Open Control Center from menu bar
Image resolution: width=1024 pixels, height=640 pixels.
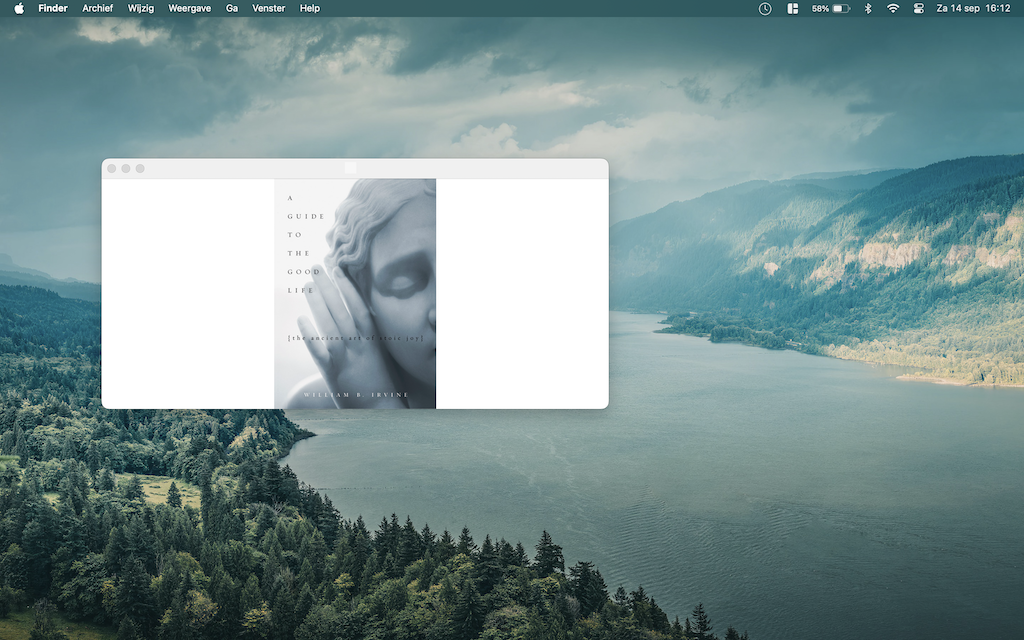[918, 8]
